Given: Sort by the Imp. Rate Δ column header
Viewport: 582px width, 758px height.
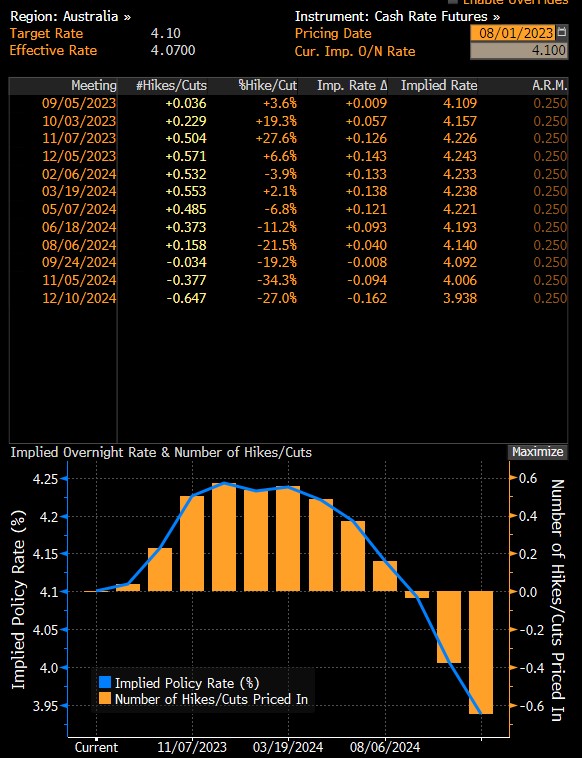Looking at the screenshot, I should click(352, 86).
